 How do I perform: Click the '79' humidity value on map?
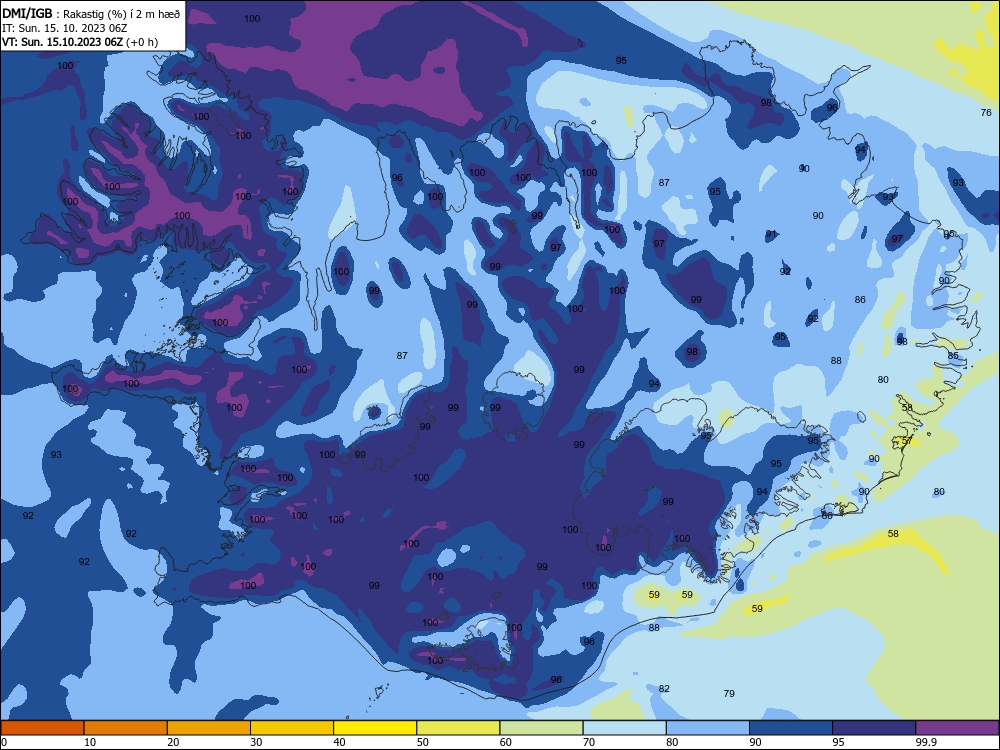pos(729,693)
